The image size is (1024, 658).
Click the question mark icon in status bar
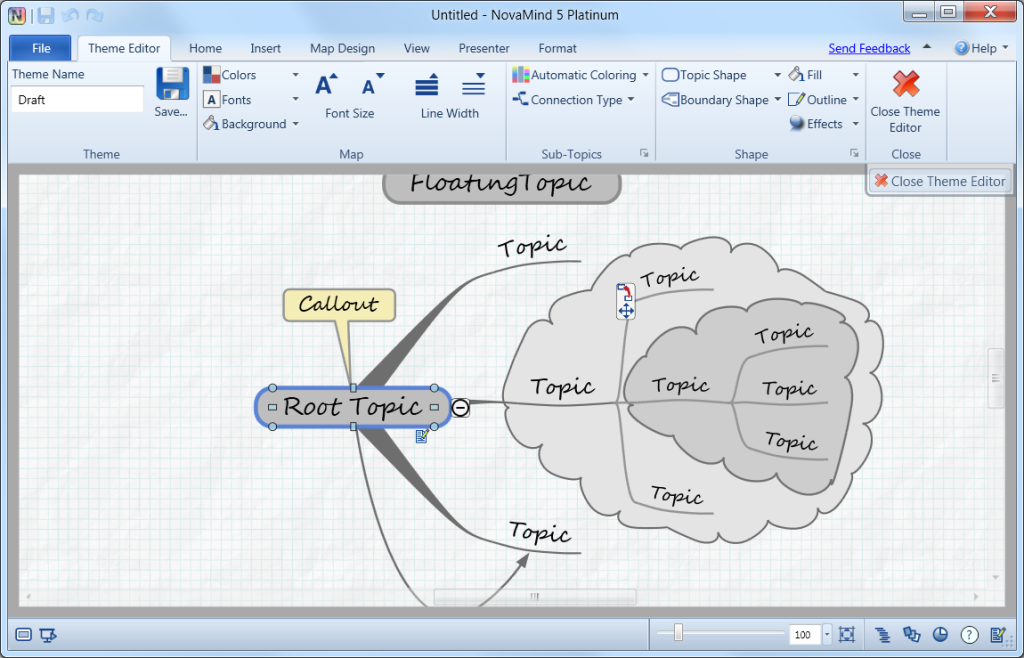click(969, 634)
